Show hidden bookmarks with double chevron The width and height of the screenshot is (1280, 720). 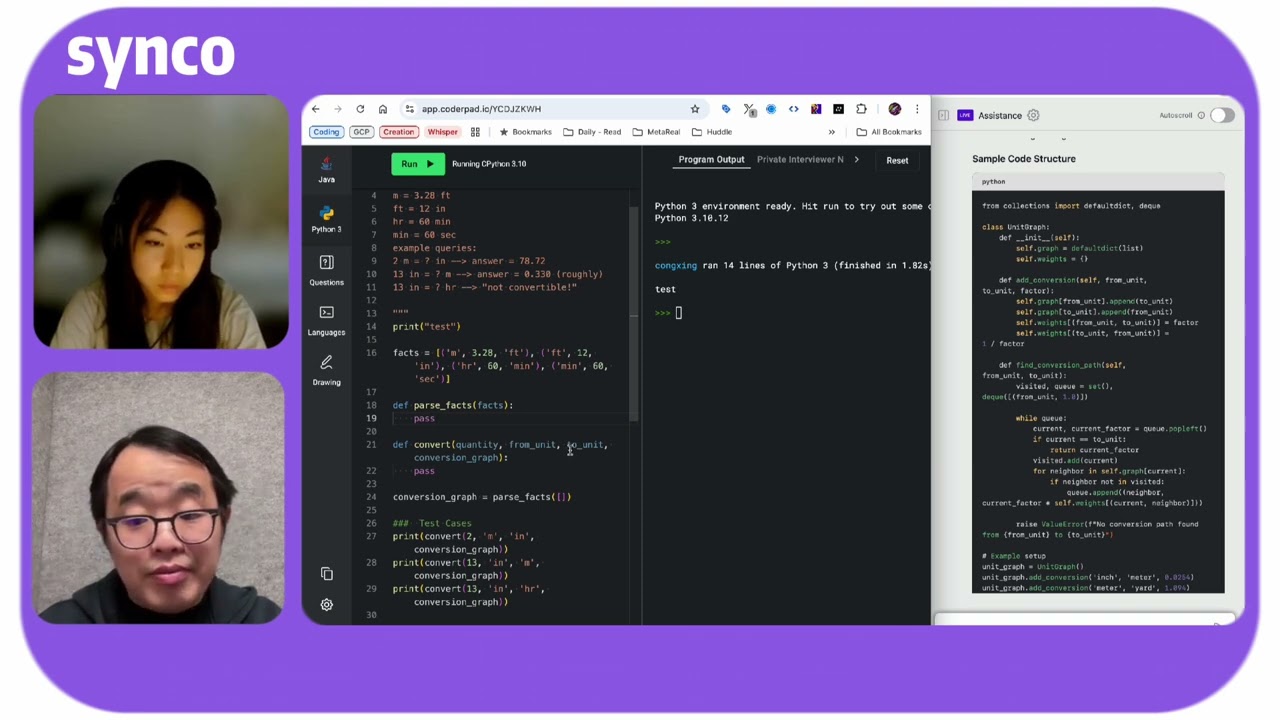[831, 132]
